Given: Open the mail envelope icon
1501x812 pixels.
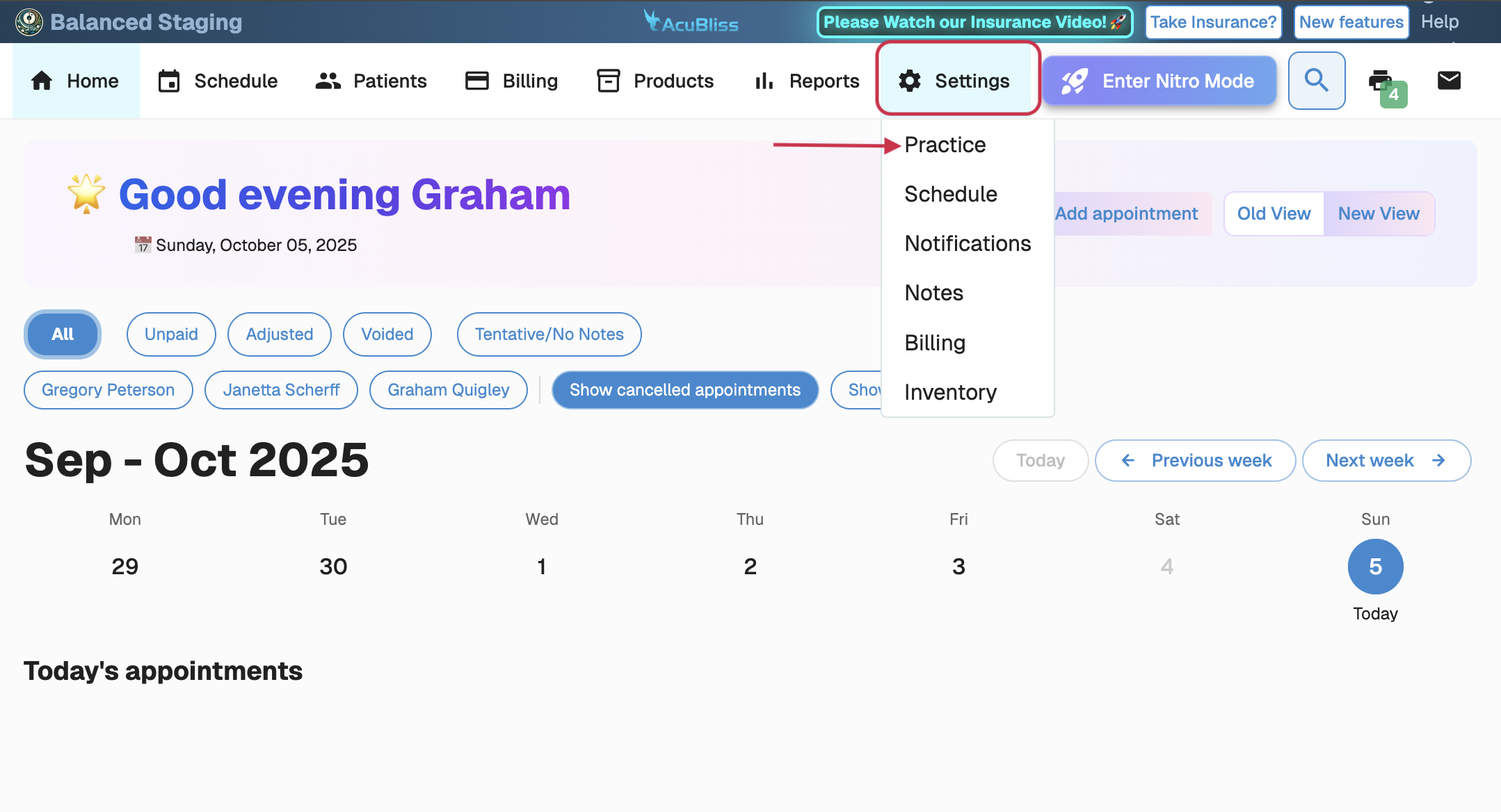Looking at the screenshot, I should (x=1449, y=81).
